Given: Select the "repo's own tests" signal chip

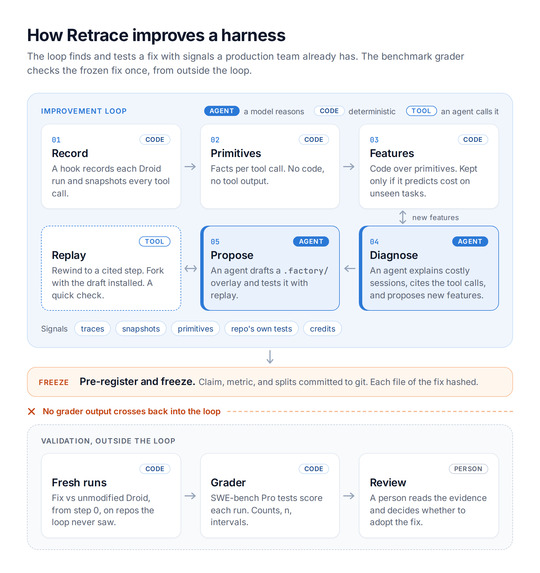Looking at the screenshot, I should click(x=262, y=329).
